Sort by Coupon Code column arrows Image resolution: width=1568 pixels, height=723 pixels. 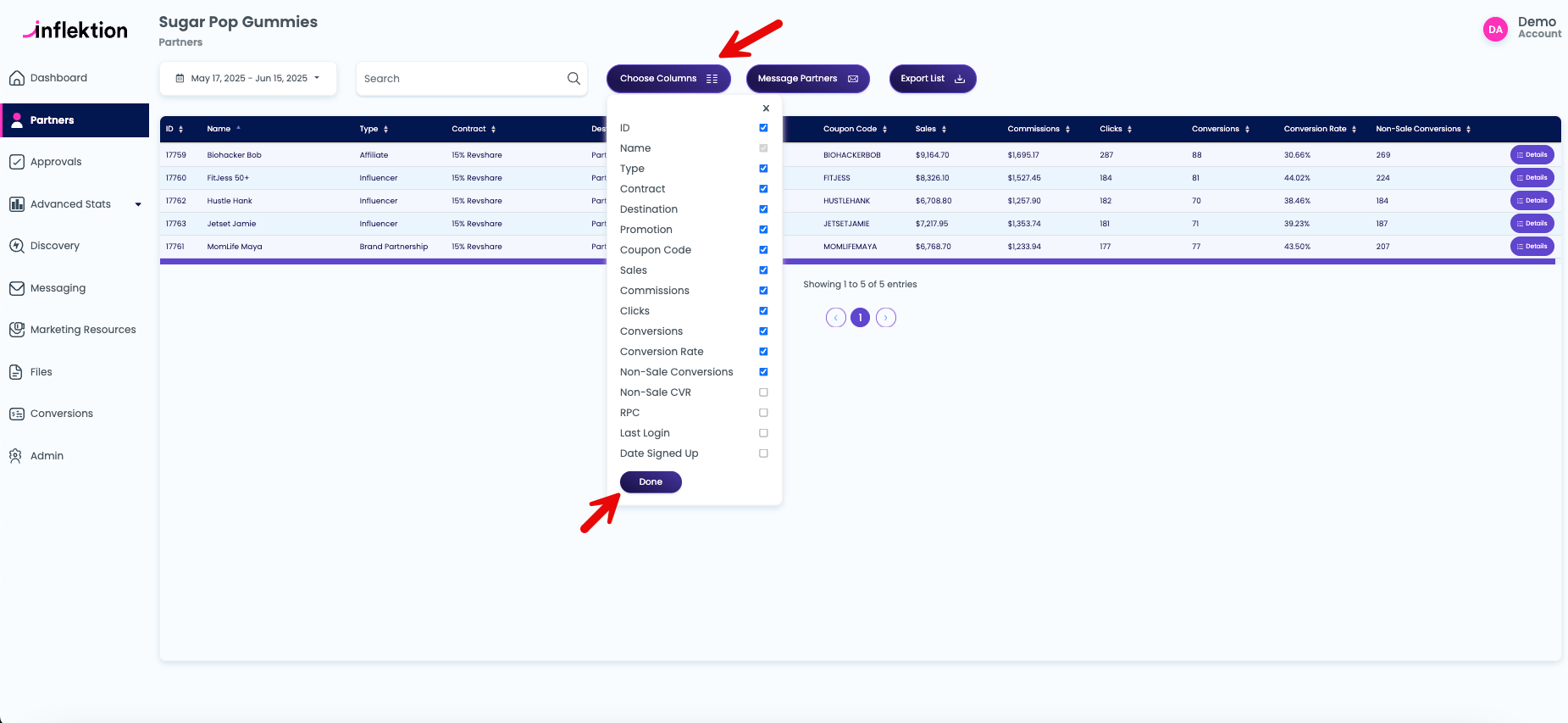click(x=884, y=130)
